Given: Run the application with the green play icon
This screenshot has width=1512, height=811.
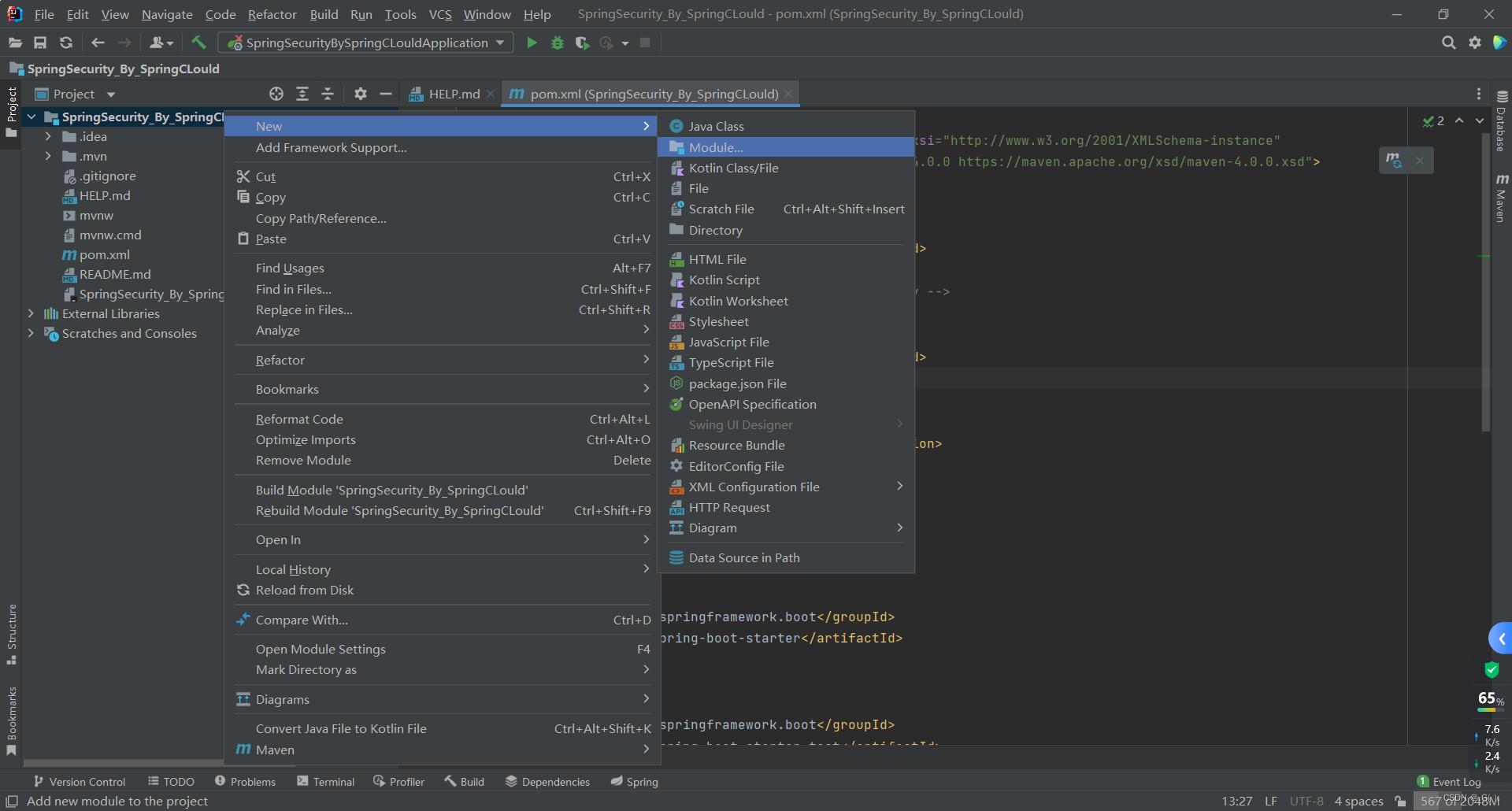Looking at the screenshot, I should coord(532,43).
